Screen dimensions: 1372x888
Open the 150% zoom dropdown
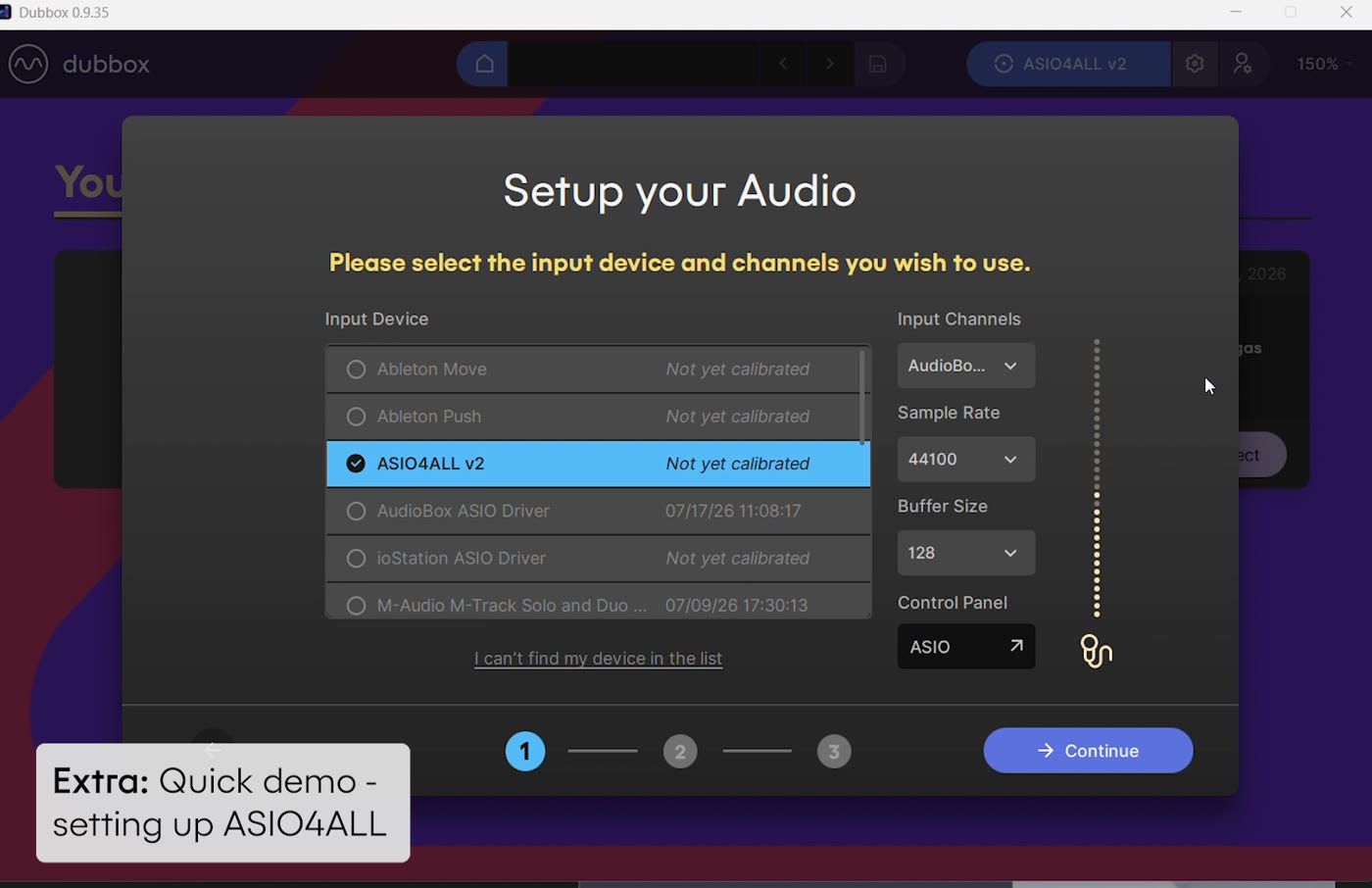pos(1324,64)
